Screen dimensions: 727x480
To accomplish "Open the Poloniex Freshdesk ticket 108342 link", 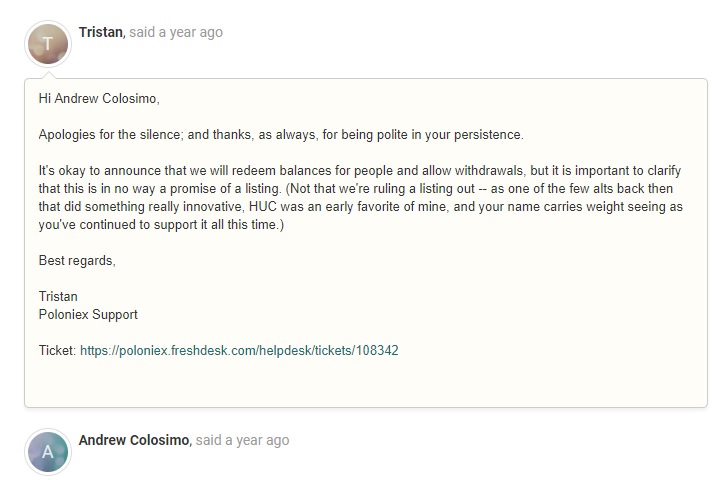I will 239,350.
